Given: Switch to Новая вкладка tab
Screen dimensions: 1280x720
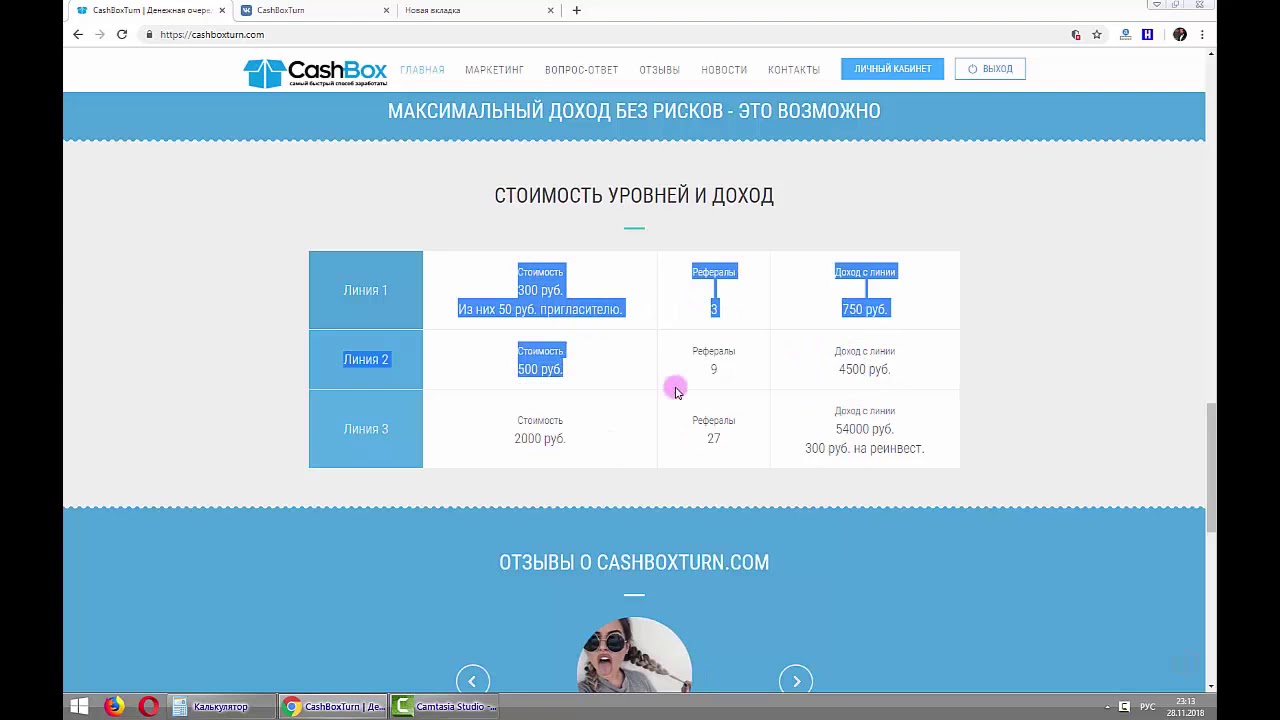Looking at the screenshot, I should pos(478,10).
